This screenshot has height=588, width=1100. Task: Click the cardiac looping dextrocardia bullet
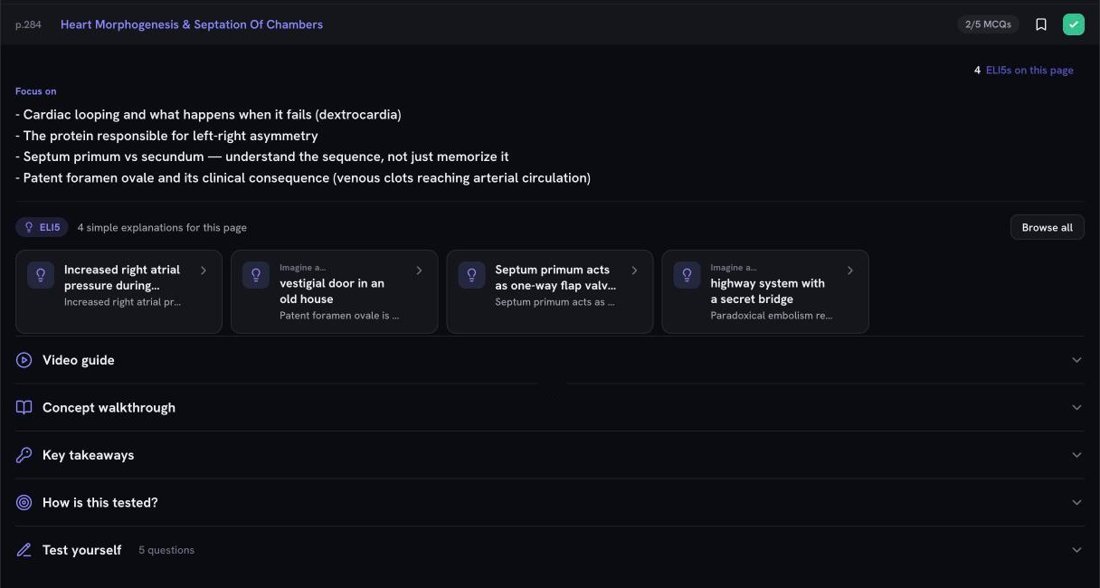[x=208, y=114]
